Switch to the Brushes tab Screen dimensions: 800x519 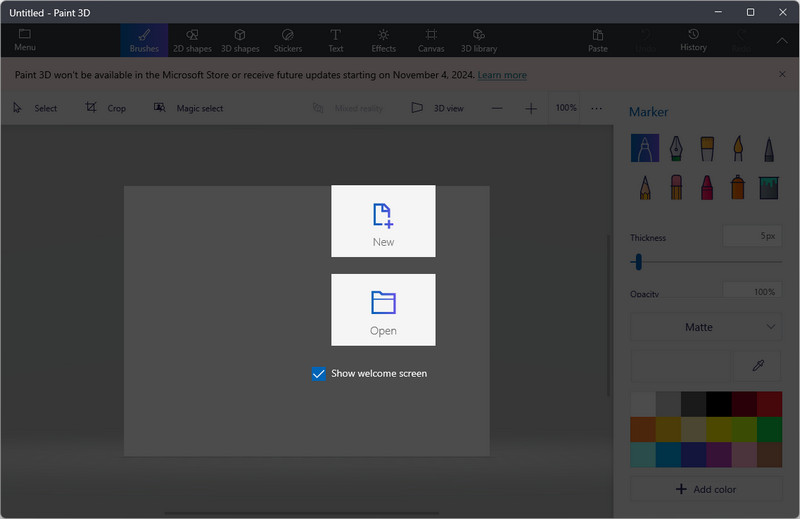144,40
